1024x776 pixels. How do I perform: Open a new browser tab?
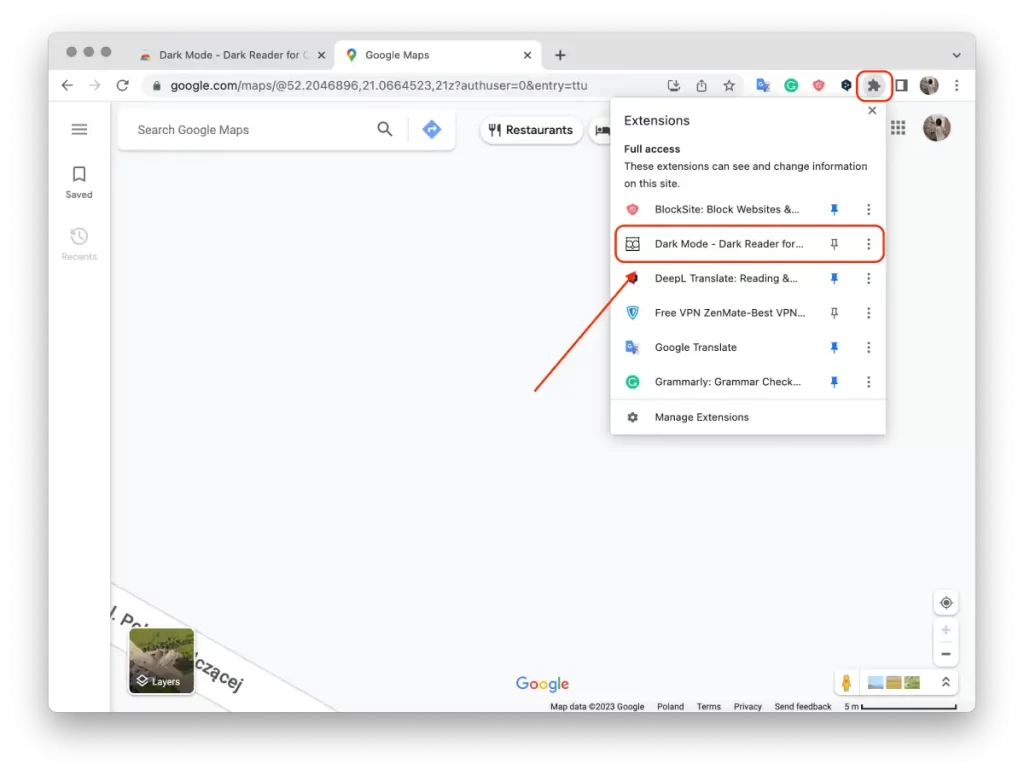click(x=560, y=56)
